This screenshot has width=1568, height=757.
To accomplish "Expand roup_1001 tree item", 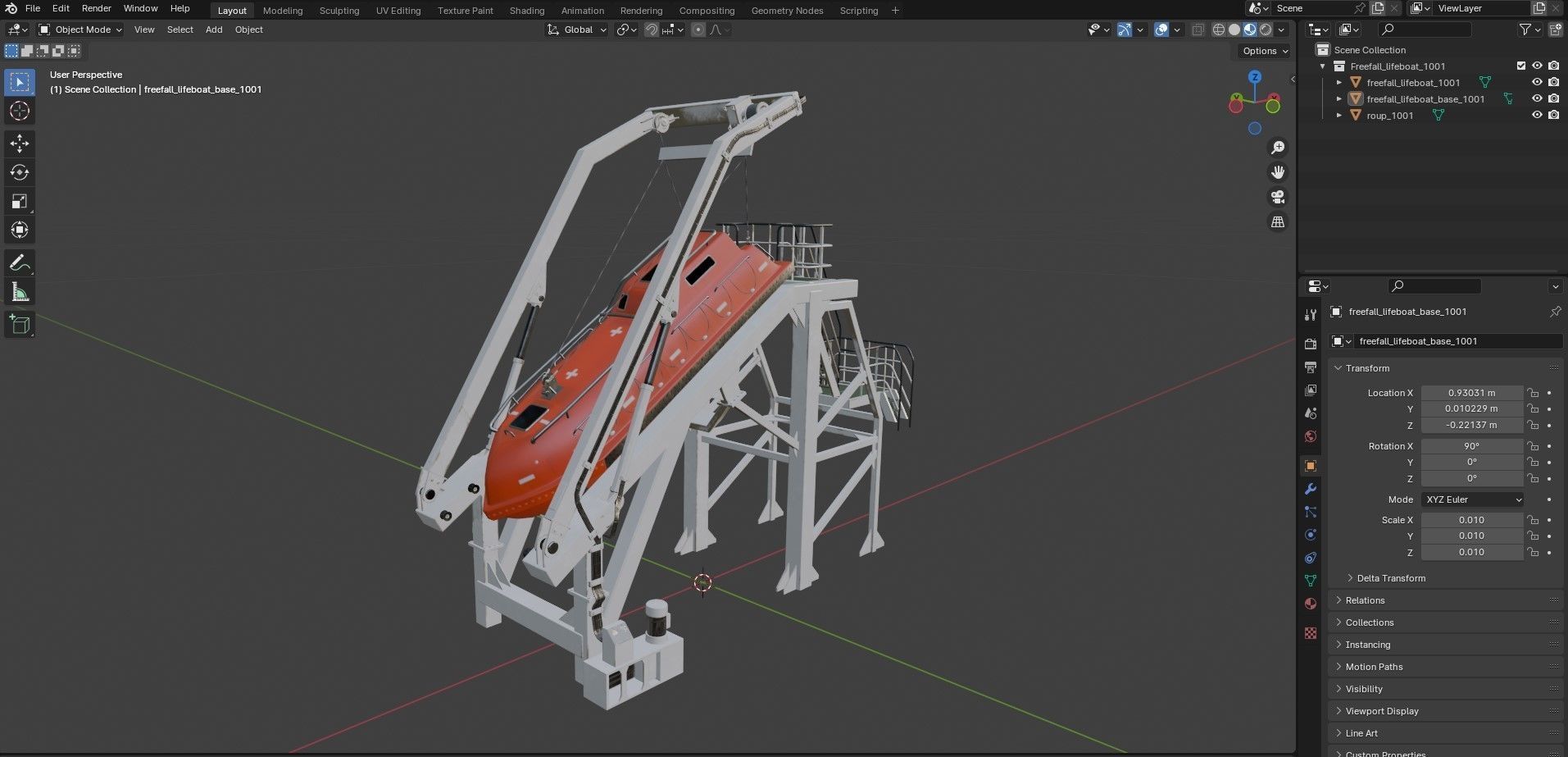I will (1339, 115).
